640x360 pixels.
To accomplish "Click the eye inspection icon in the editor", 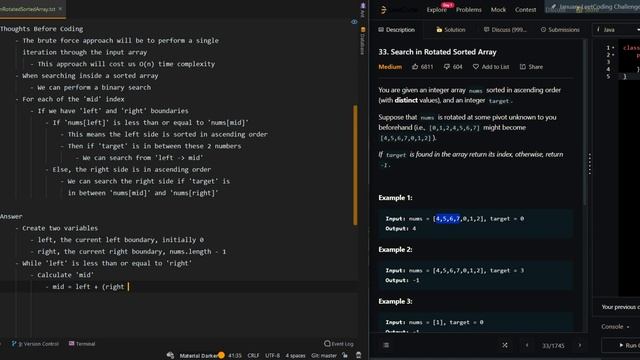I will coord(354,22).
